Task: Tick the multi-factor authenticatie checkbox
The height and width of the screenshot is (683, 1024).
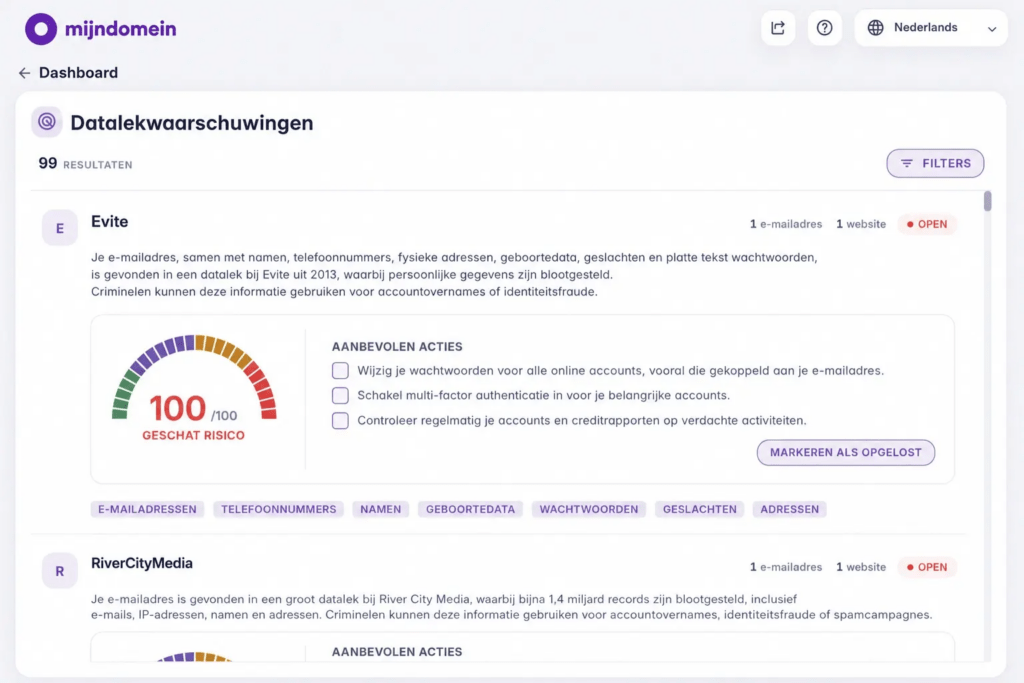Action: click(x=340, y=395)
